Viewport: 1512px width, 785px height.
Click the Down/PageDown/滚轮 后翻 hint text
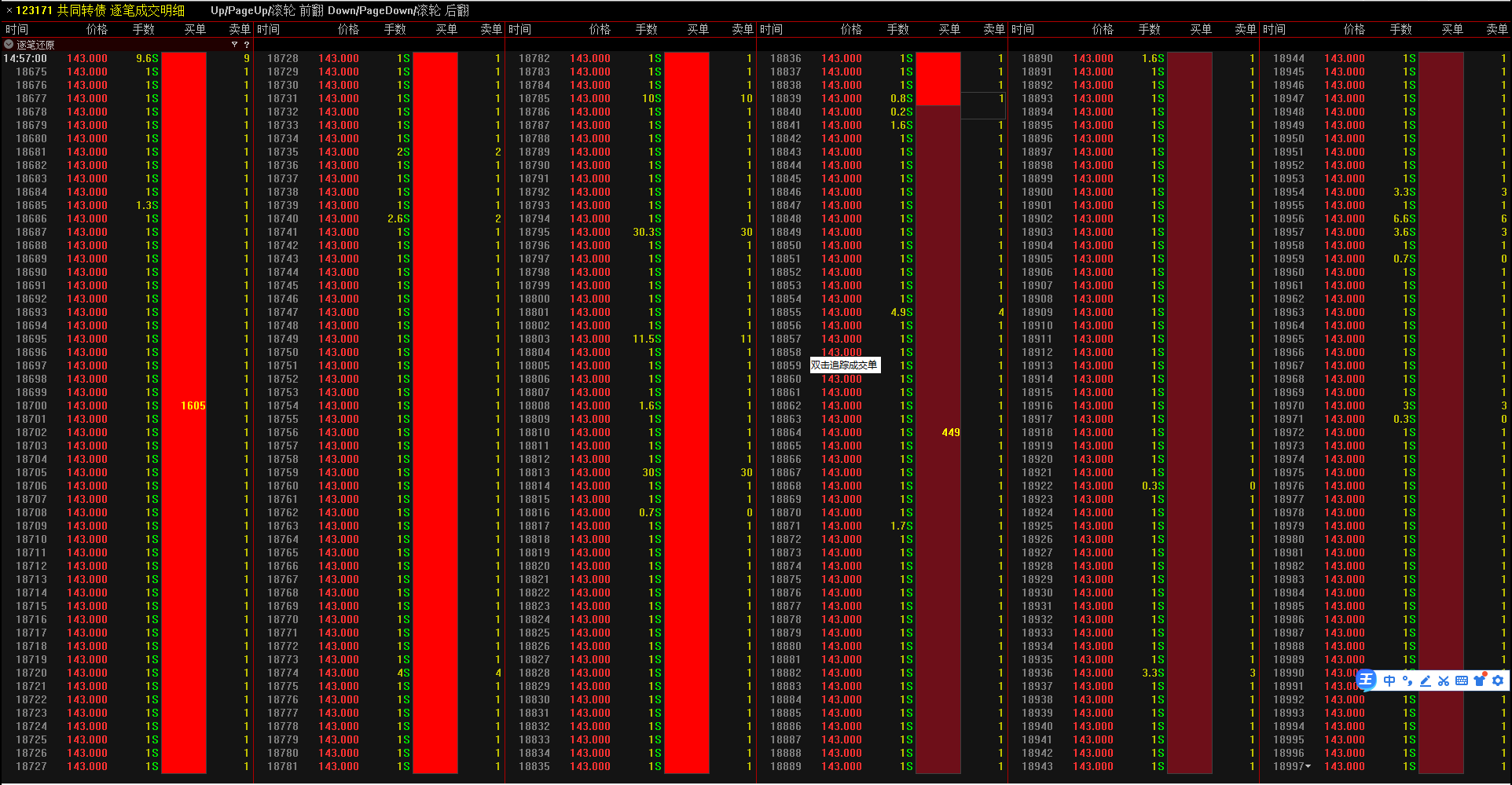tap(398, 10)
